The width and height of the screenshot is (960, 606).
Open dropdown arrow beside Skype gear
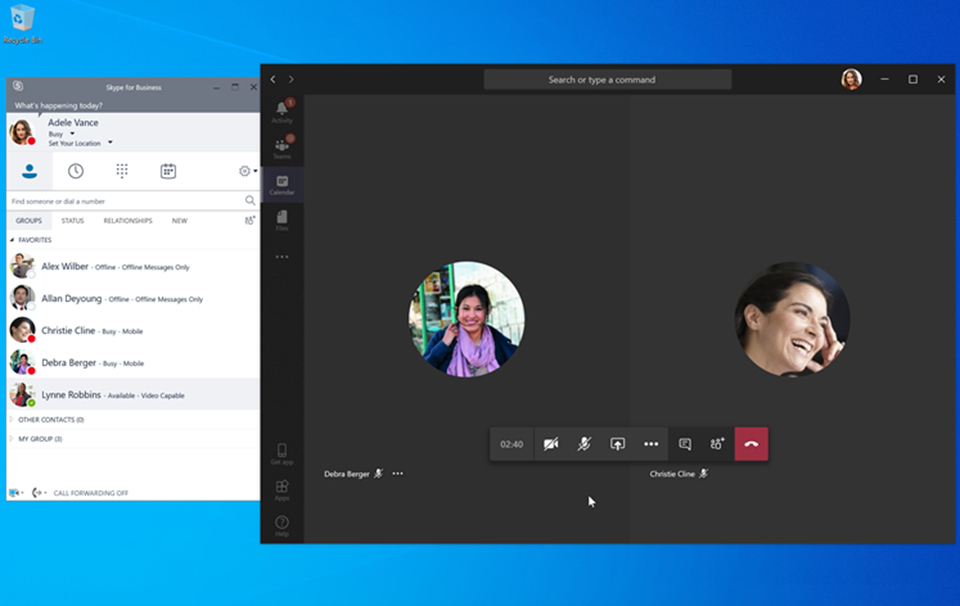(x=255, y=171)
